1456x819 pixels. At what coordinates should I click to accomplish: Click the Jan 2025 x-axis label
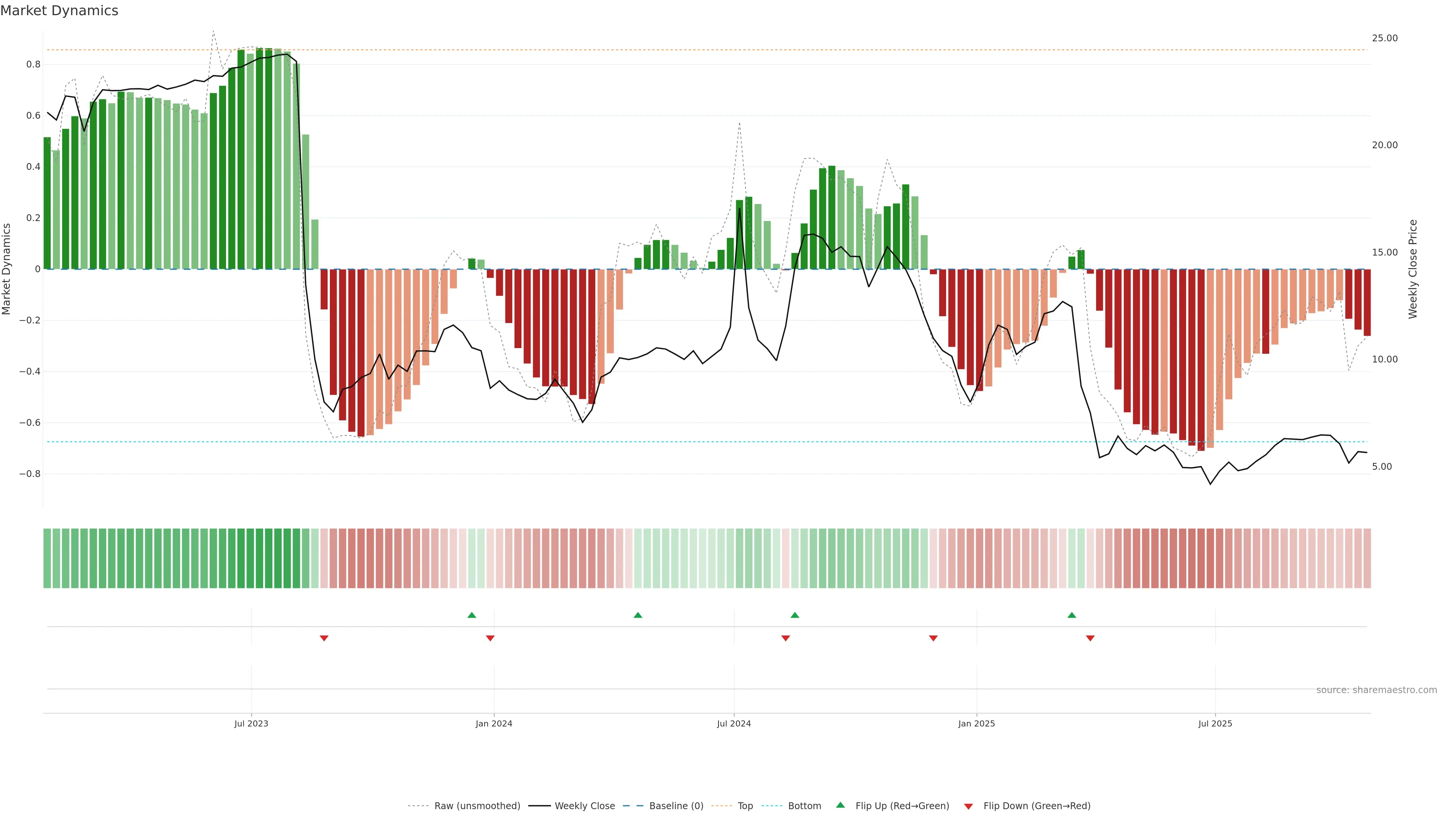(976, 723)
